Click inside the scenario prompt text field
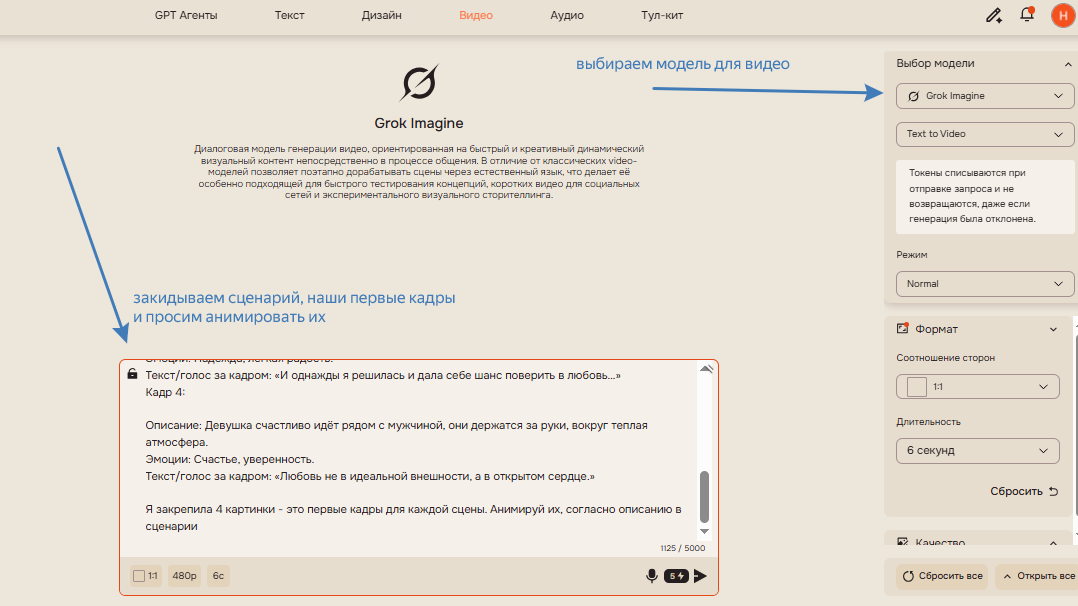This screenshot has height=606, width=1078. coord(412,451)
